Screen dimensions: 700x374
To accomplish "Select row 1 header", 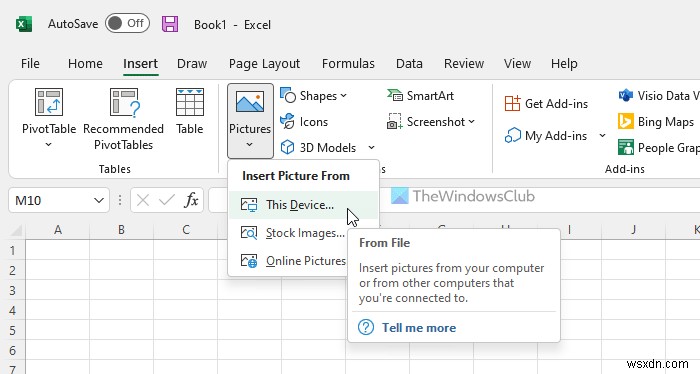I will coord(12,250).
